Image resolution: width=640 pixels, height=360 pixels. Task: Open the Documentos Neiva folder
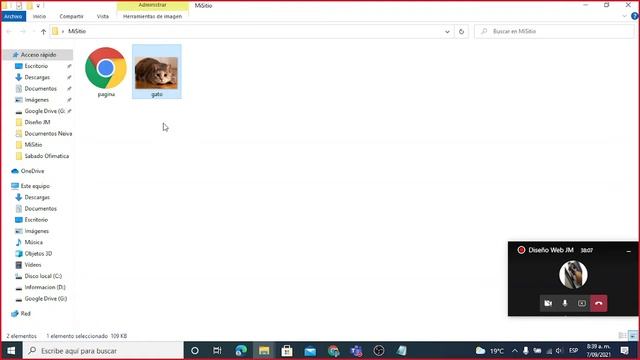tap(48, 133)
